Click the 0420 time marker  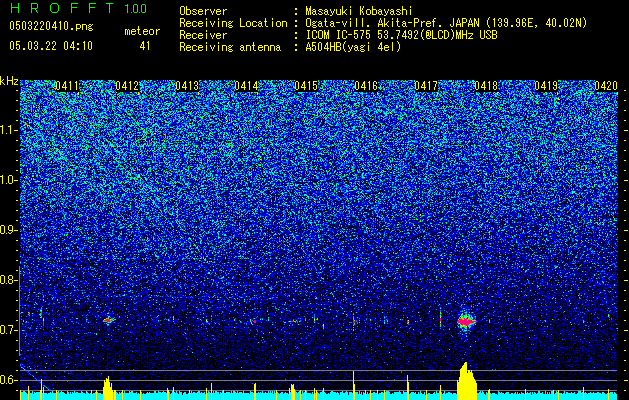click(x=606, y=86)
